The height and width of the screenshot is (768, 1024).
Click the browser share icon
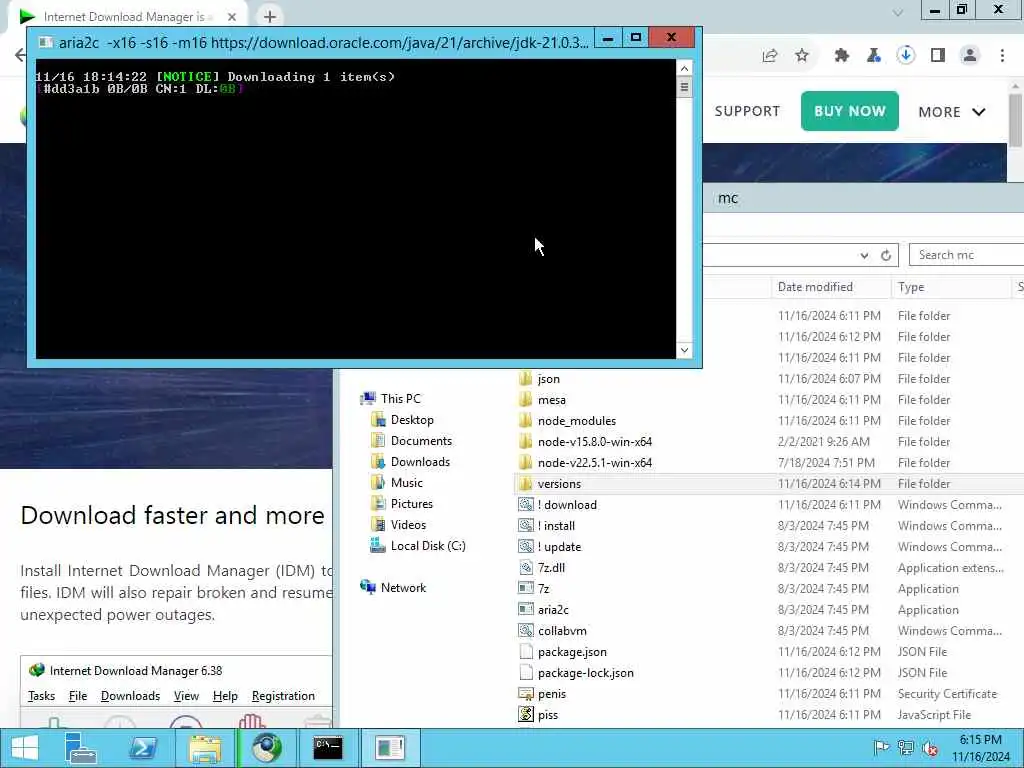tap(770, 56)
